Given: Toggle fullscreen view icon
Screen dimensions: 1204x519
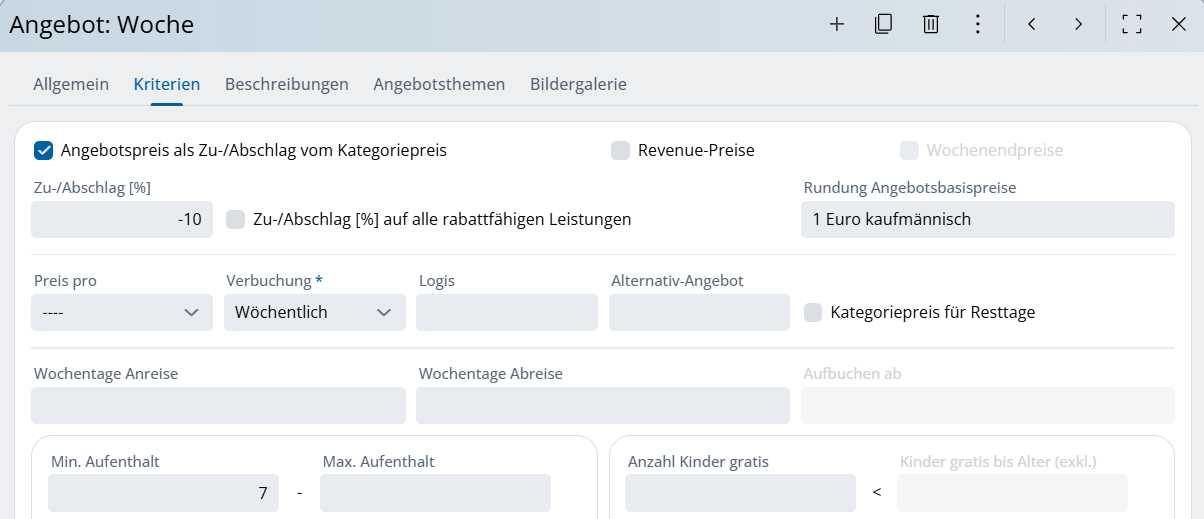Looking at the screenshot, I should [x=1132, y=25].
